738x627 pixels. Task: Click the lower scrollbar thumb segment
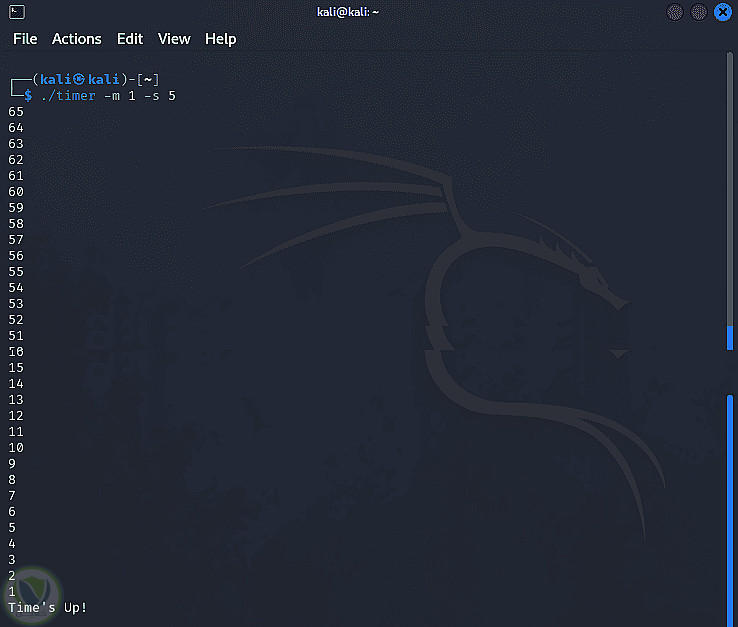click(730, 511)
